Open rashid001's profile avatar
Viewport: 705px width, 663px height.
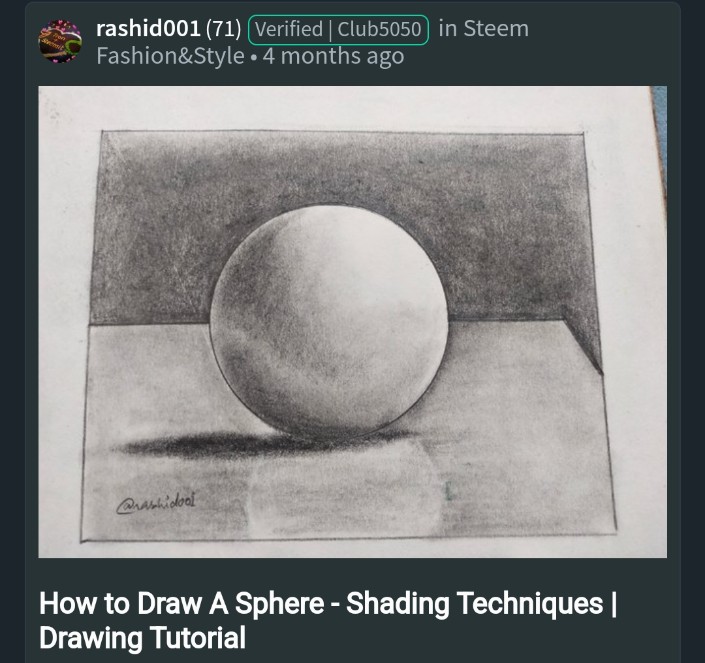click(x=60, y=41)
